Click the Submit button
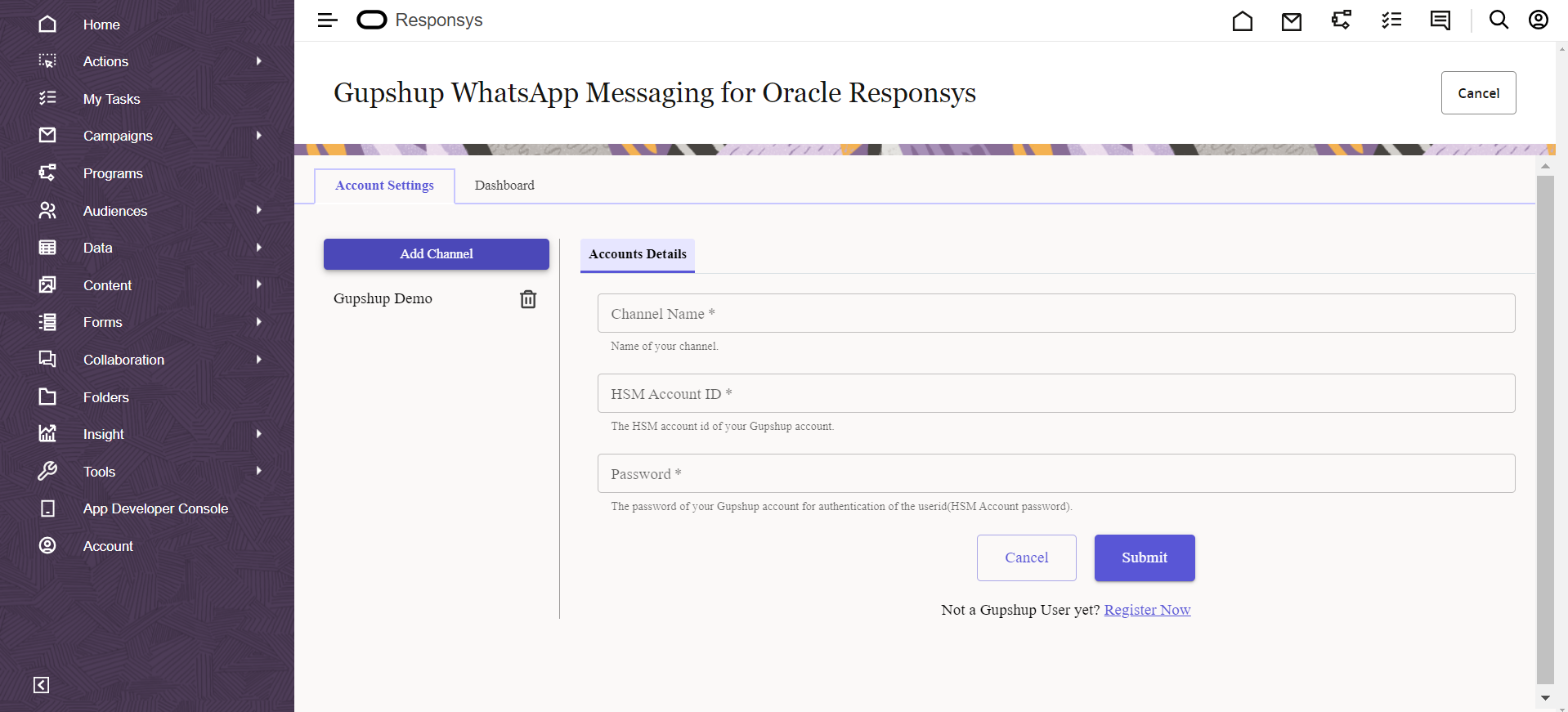 click(1145, 558)
